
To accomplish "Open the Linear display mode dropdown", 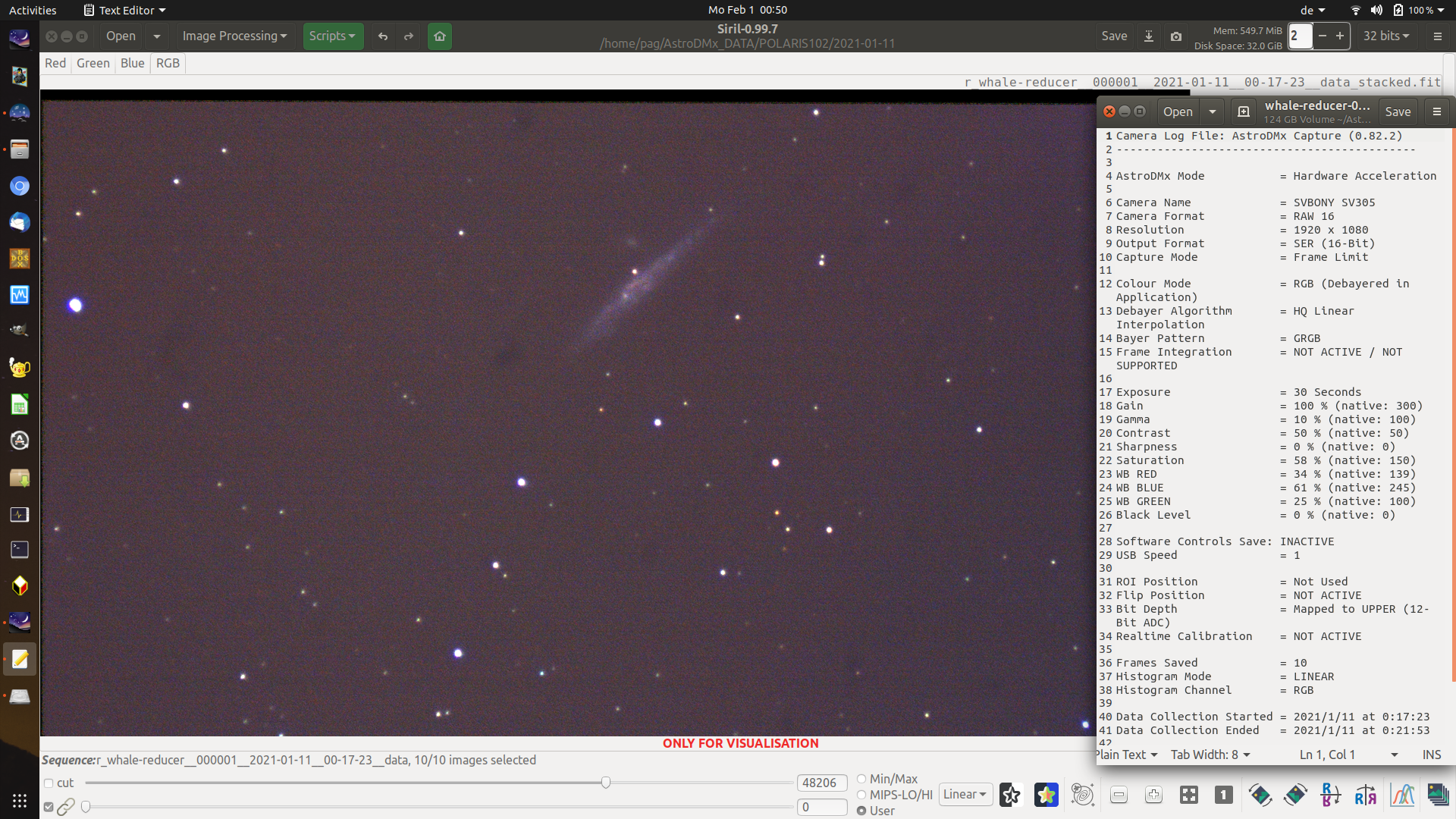I will tap(965, 795).
